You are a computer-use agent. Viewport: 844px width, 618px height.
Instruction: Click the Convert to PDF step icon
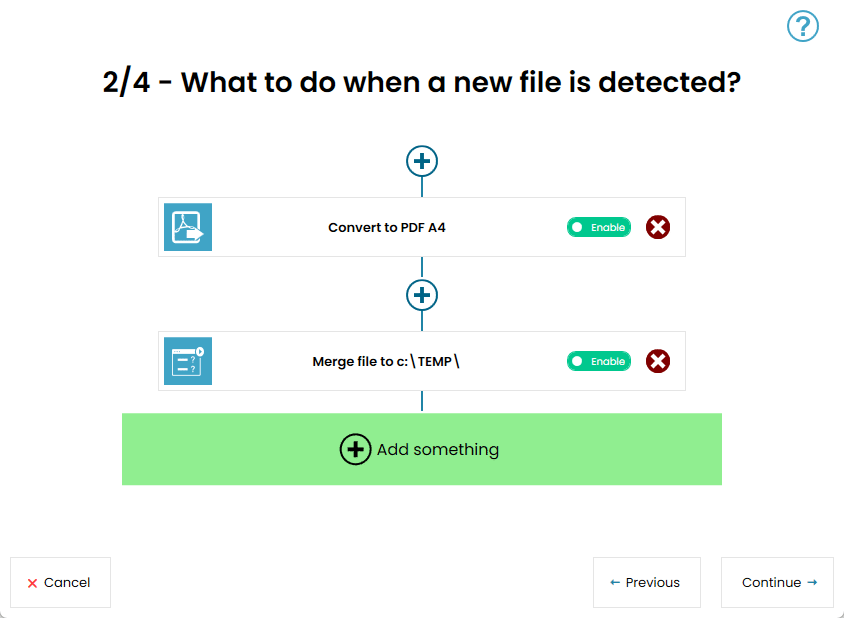click(188, 227)
